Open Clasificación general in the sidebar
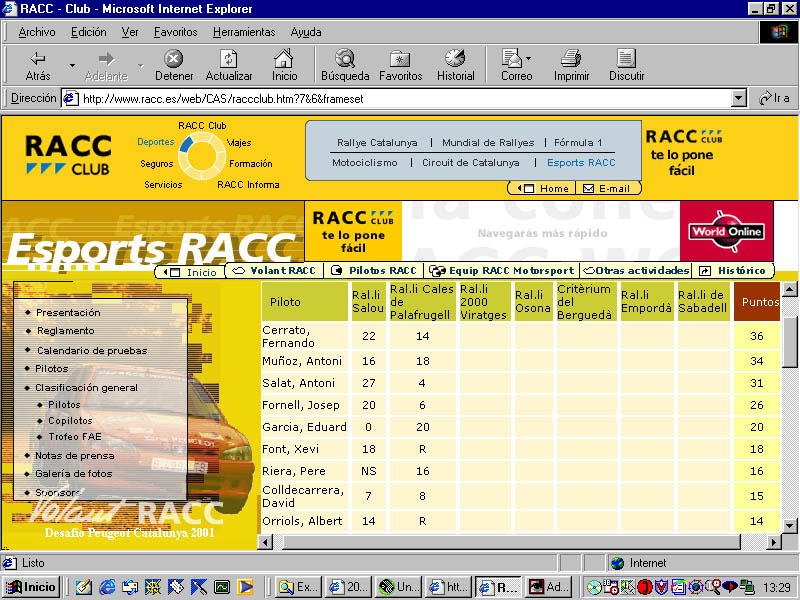This screenshot has height=600, width=800. click(x=86, y=388)
